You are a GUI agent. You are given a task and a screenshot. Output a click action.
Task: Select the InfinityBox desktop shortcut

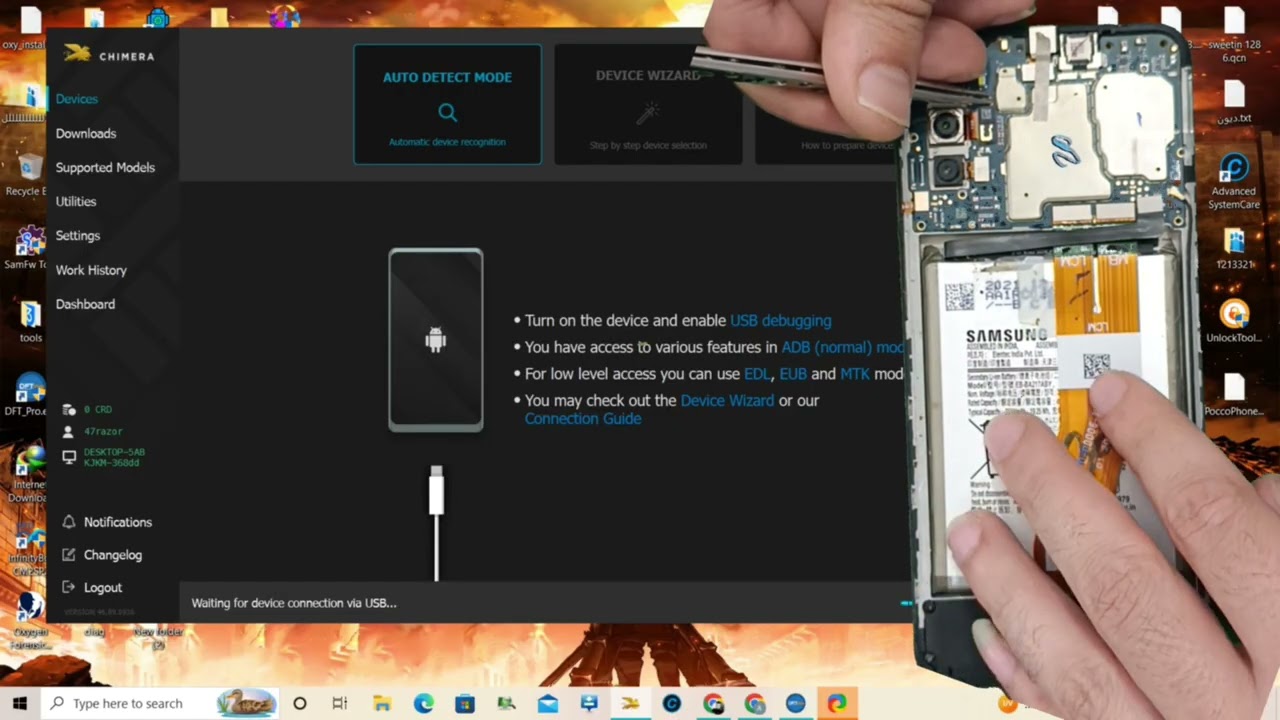pyautogui.click(x=27, y=552)
